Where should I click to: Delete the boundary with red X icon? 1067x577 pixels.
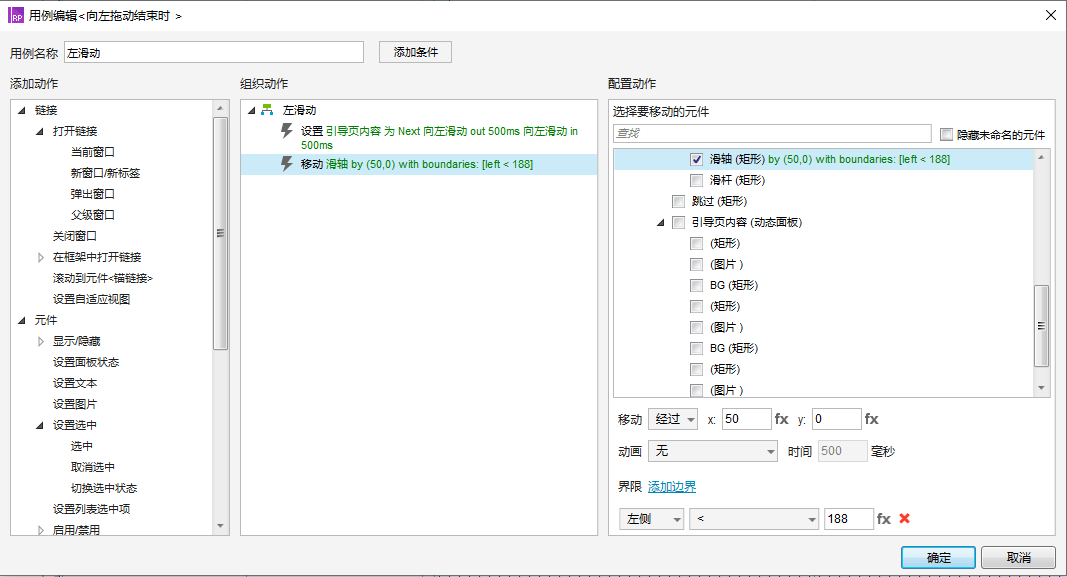[x=904, y=518]
